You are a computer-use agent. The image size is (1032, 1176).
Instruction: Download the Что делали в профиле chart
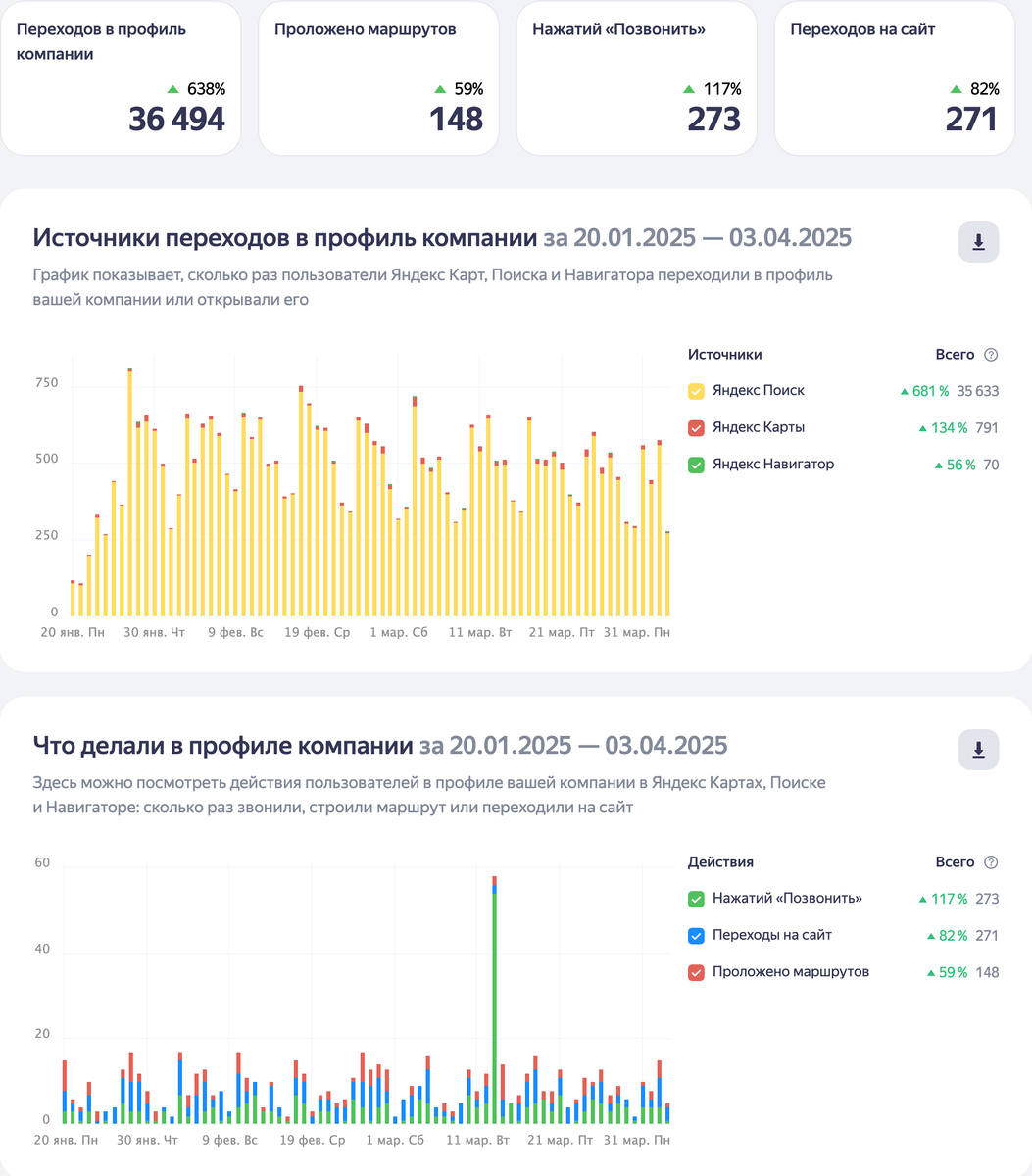tap(978, 750)
